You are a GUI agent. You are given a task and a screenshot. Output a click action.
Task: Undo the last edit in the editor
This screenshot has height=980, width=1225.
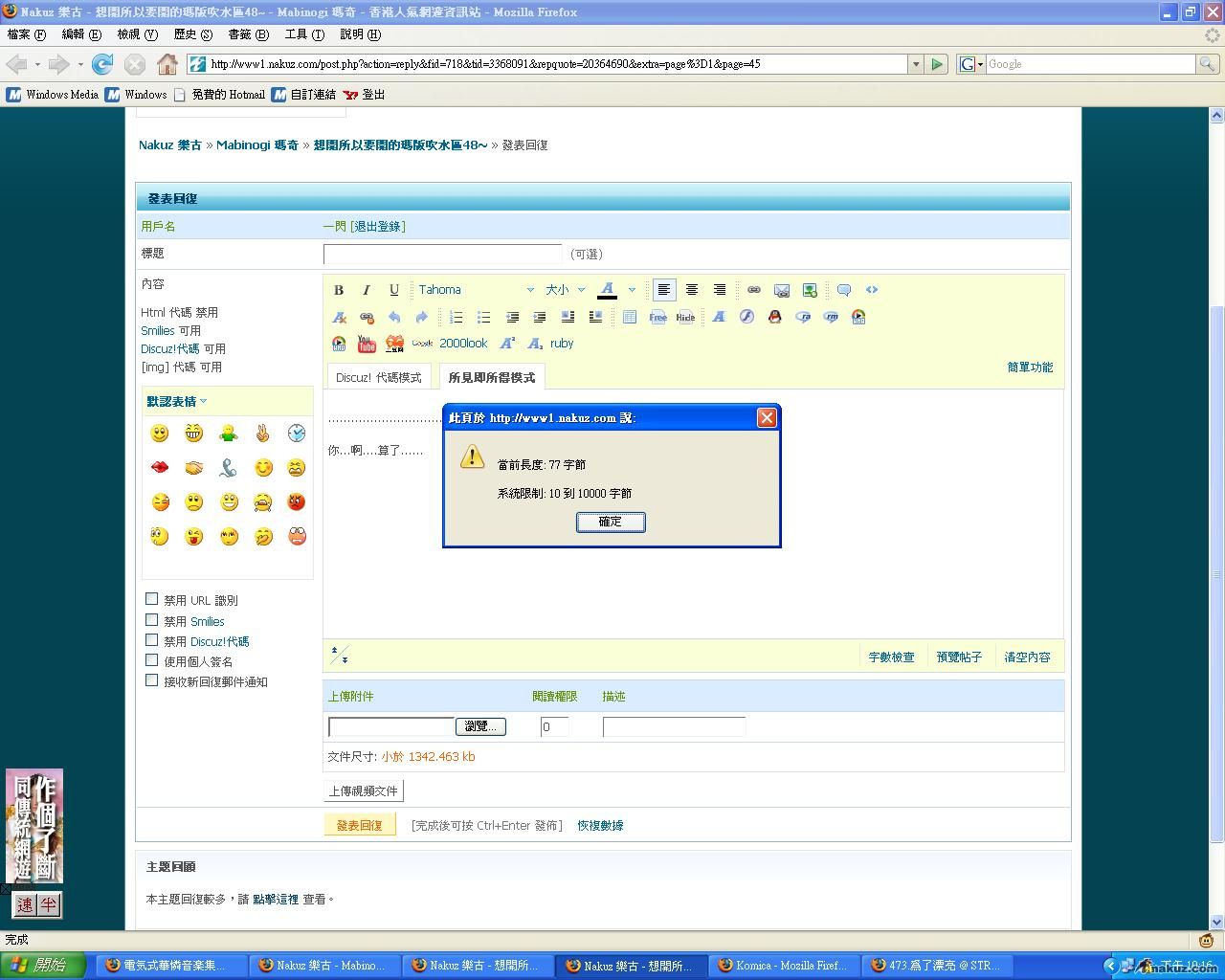pyautogui.click(x=393, y=317)
